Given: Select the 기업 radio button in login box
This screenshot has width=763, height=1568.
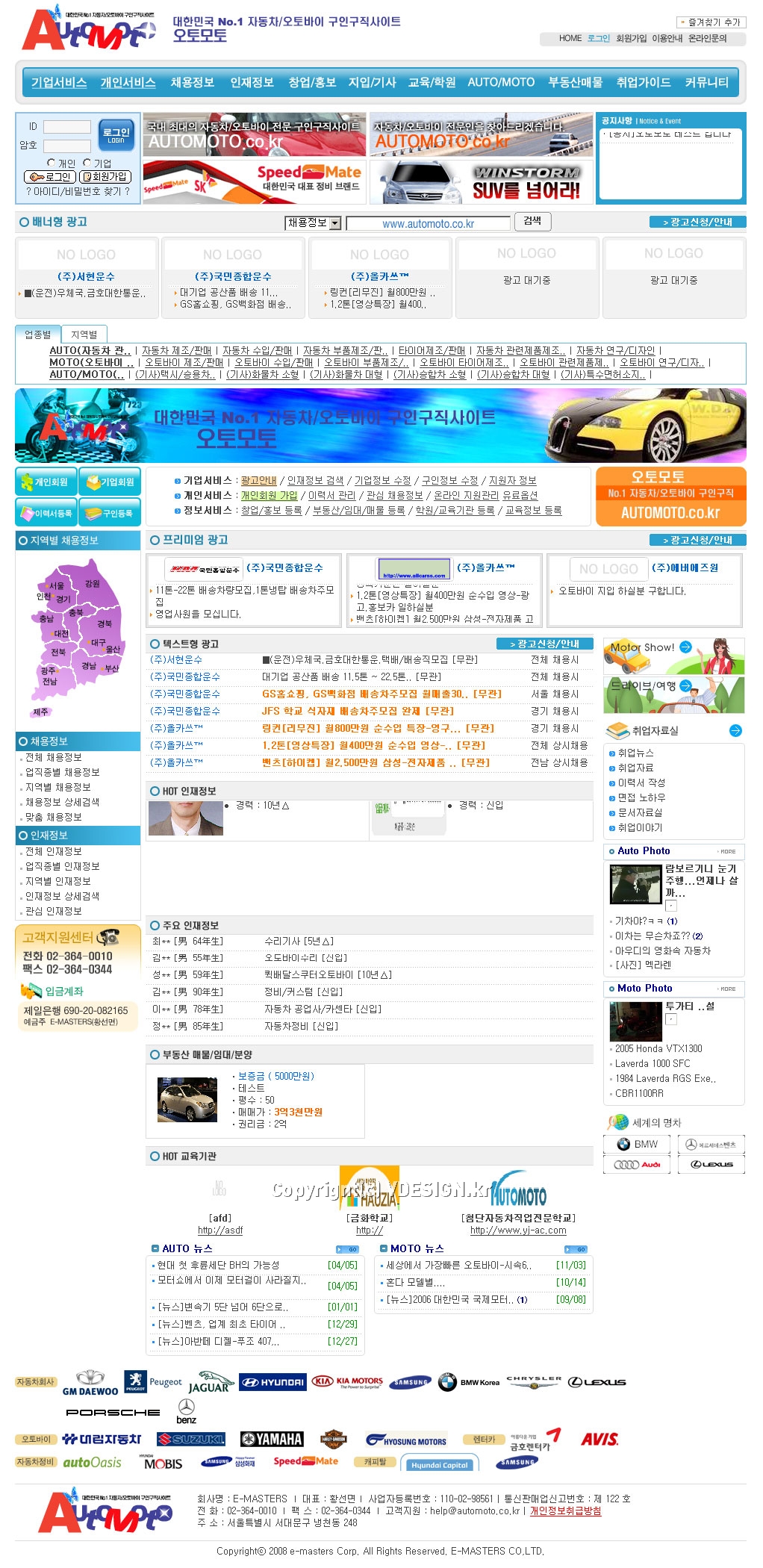Looking at the screenshot, I should pos(87,163).
